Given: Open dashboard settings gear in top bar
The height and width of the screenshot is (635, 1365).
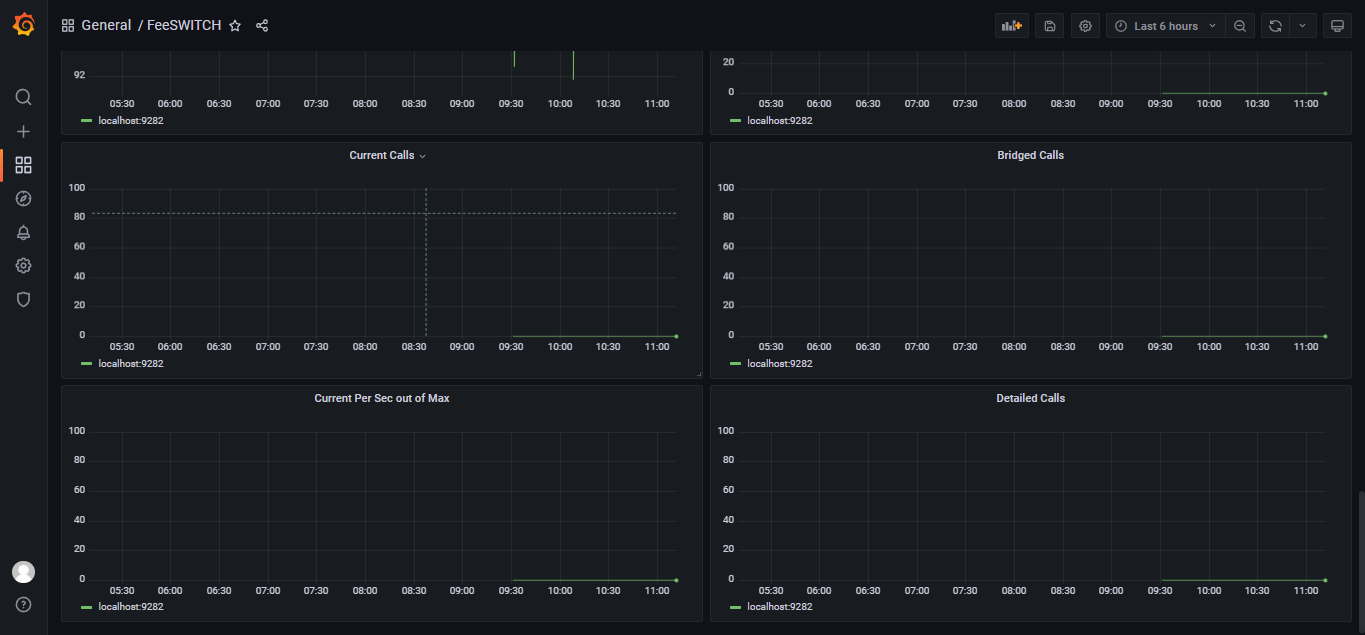Looking at the screenshot, I should 1085,26.
